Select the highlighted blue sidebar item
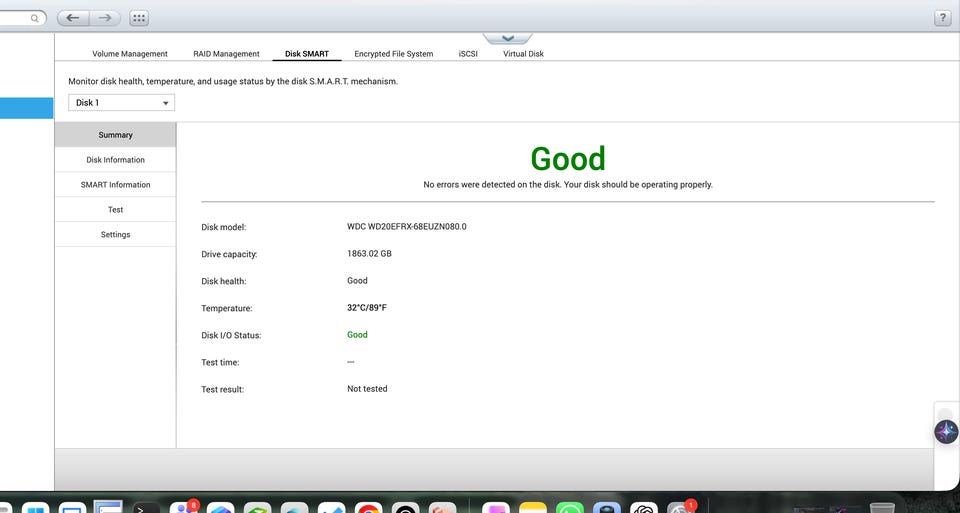Image resolution: width=960 pixels, height=513 pixels. click(26, 108)
